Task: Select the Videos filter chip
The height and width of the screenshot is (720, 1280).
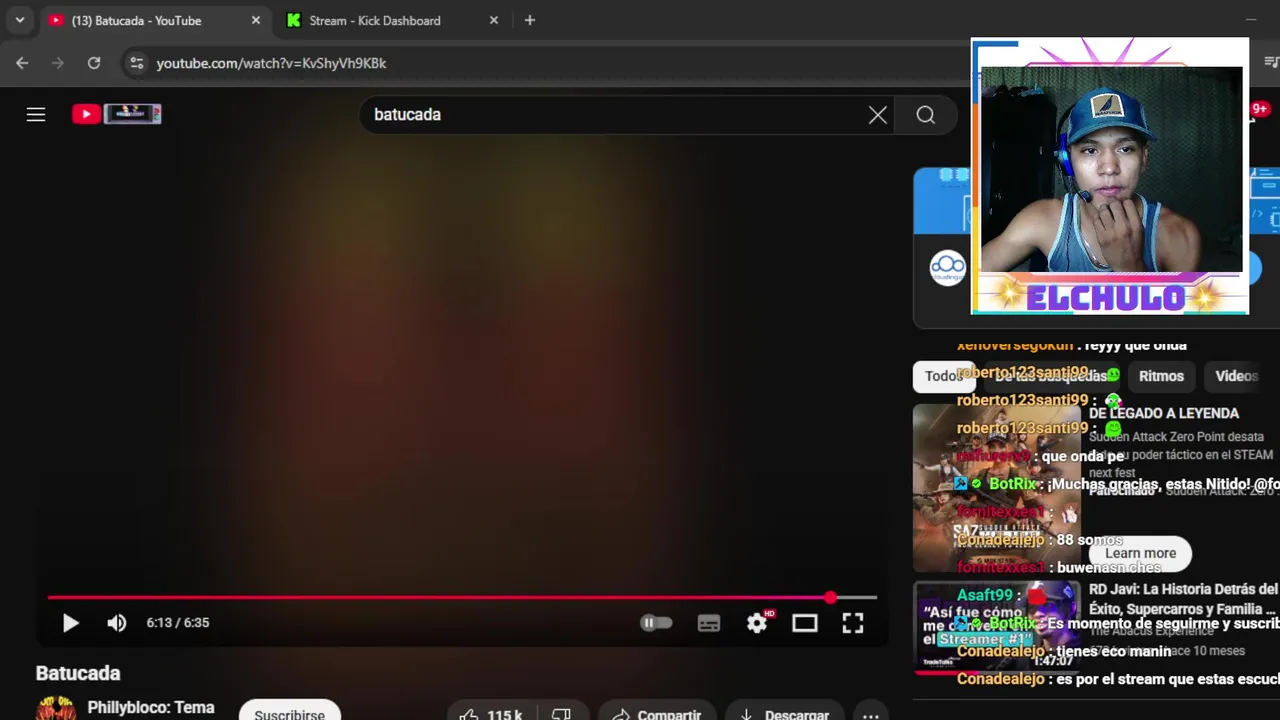Action: click(1237, 376)
